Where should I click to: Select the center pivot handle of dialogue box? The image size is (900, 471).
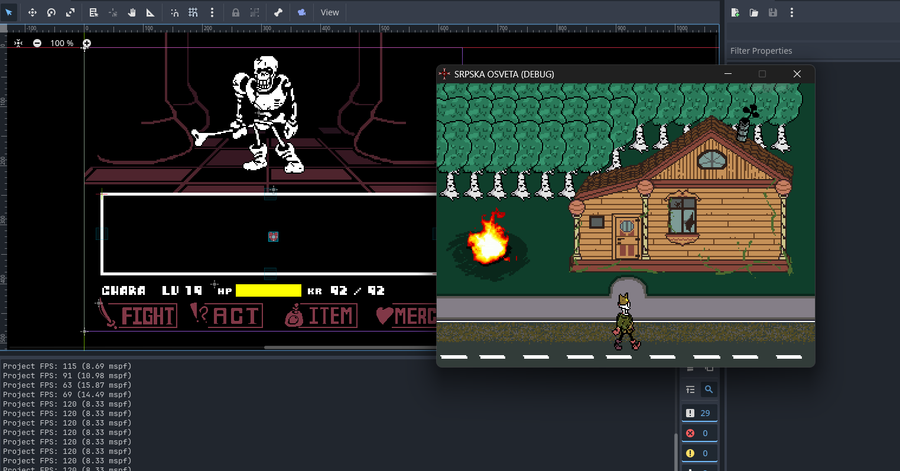[273, 236]
